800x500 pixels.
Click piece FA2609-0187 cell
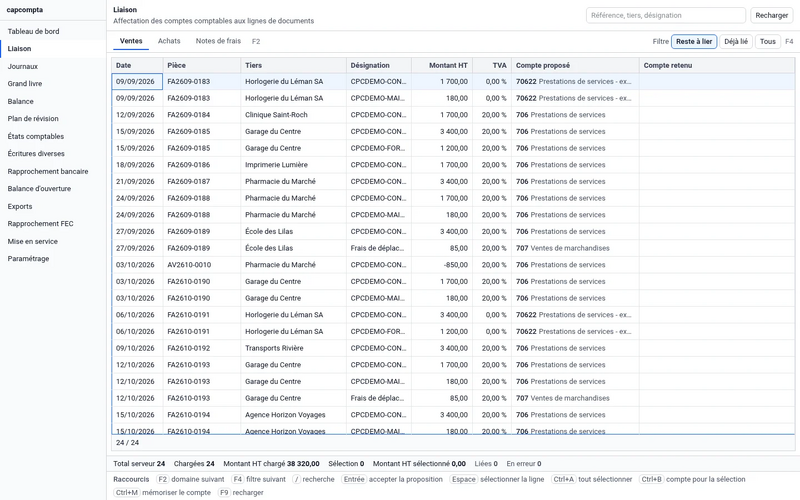point(202,182)
